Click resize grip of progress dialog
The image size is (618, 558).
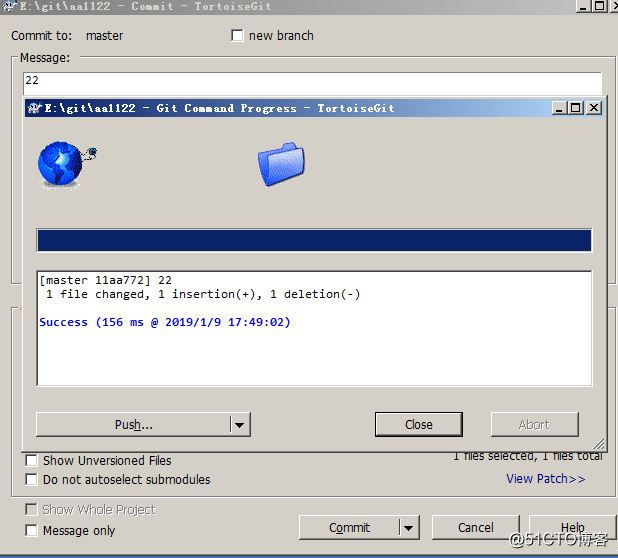599,444
